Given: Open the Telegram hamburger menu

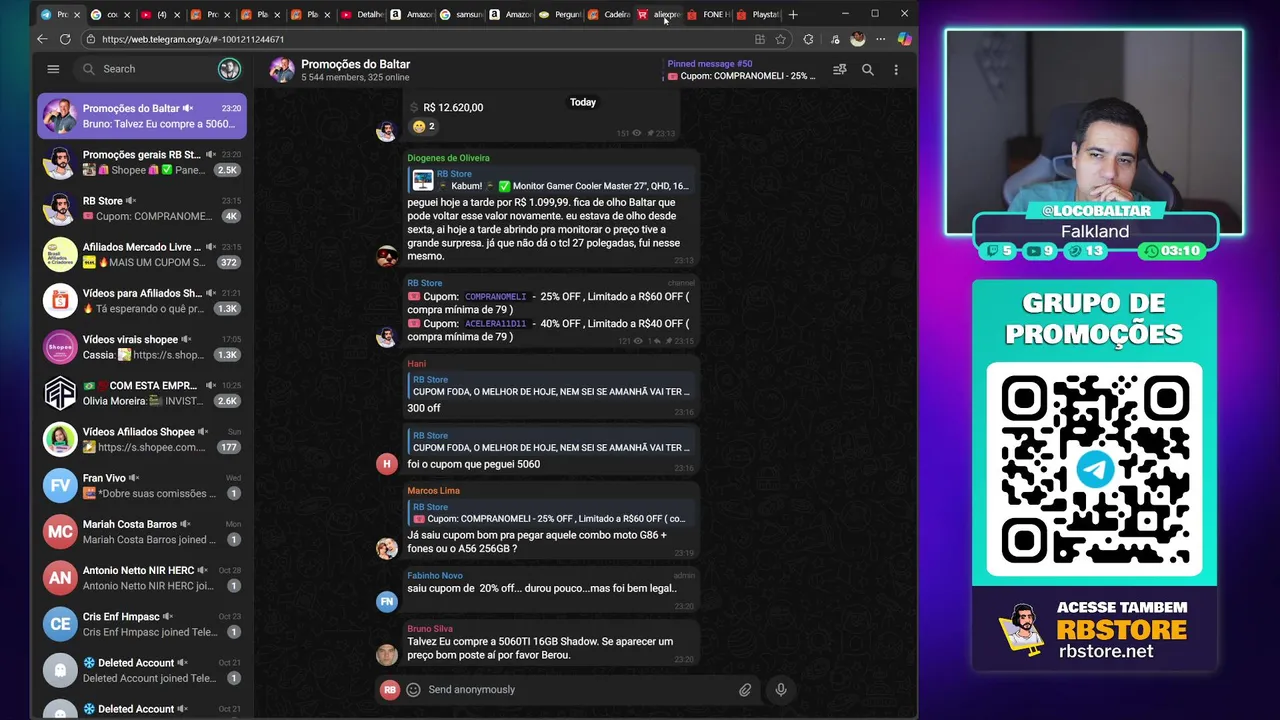Looking at the screenshot, I should click(x=53, y=69).
